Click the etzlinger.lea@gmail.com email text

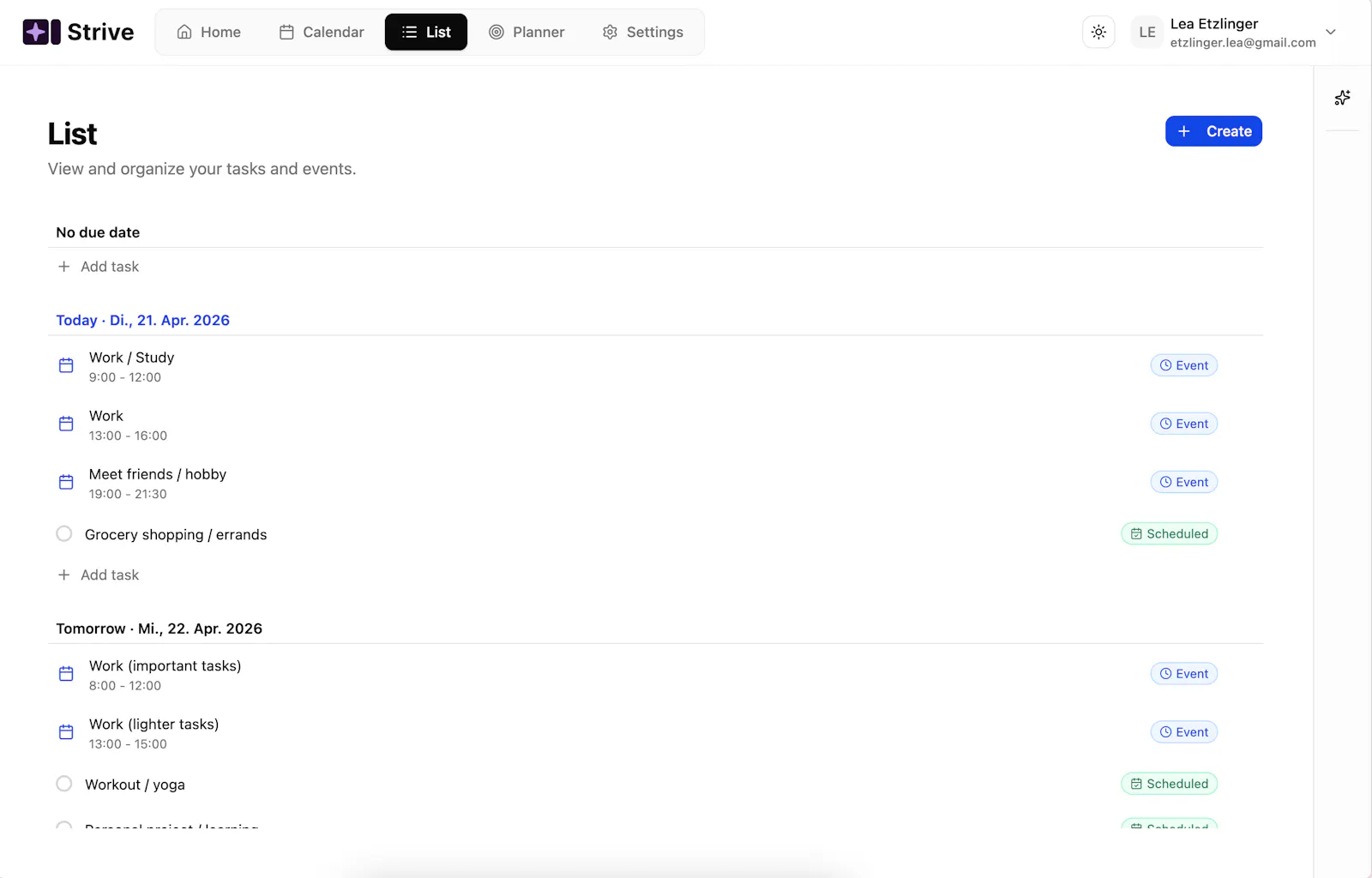1243,43
